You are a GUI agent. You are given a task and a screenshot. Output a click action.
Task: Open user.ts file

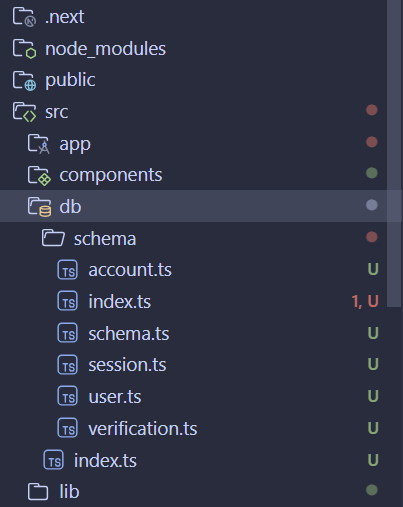tap(115, 397)
